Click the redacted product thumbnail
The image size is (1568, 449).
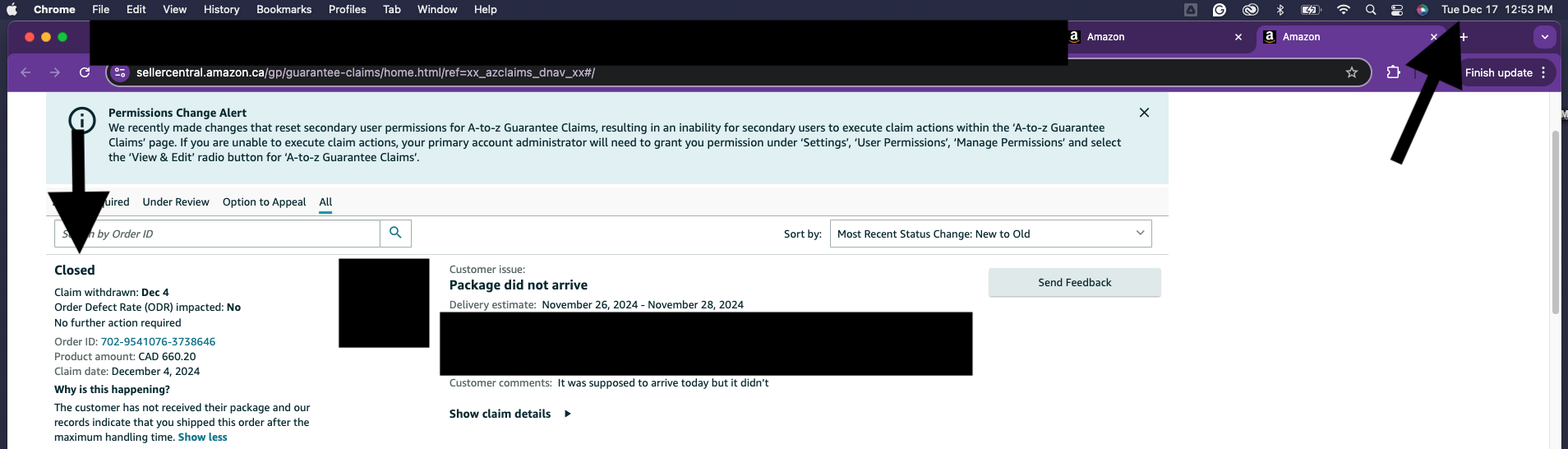tap(384, 303)
